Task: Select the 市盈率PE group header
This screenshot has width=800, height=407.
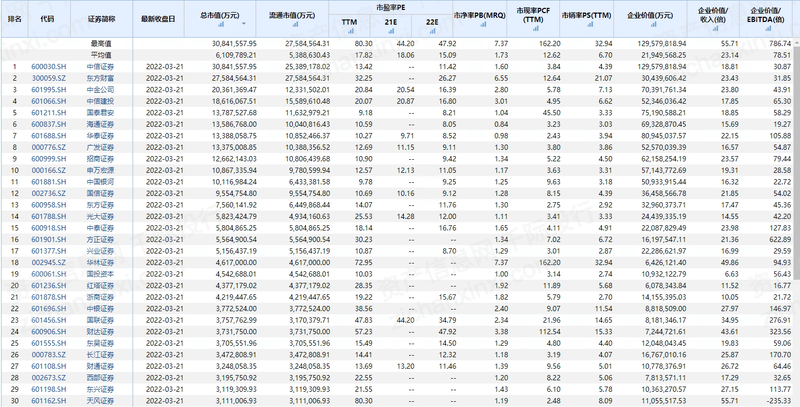Action: click(x=390, y=7)
